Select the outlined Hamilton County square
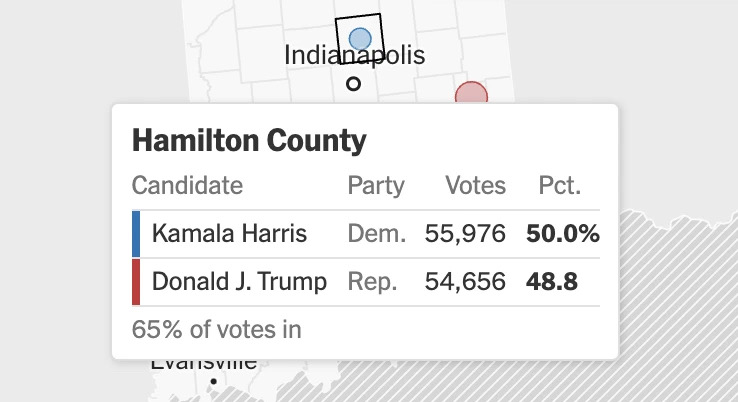Image resolution: width=738 pixels, height=402 pixels. click(x=360, y=39)
